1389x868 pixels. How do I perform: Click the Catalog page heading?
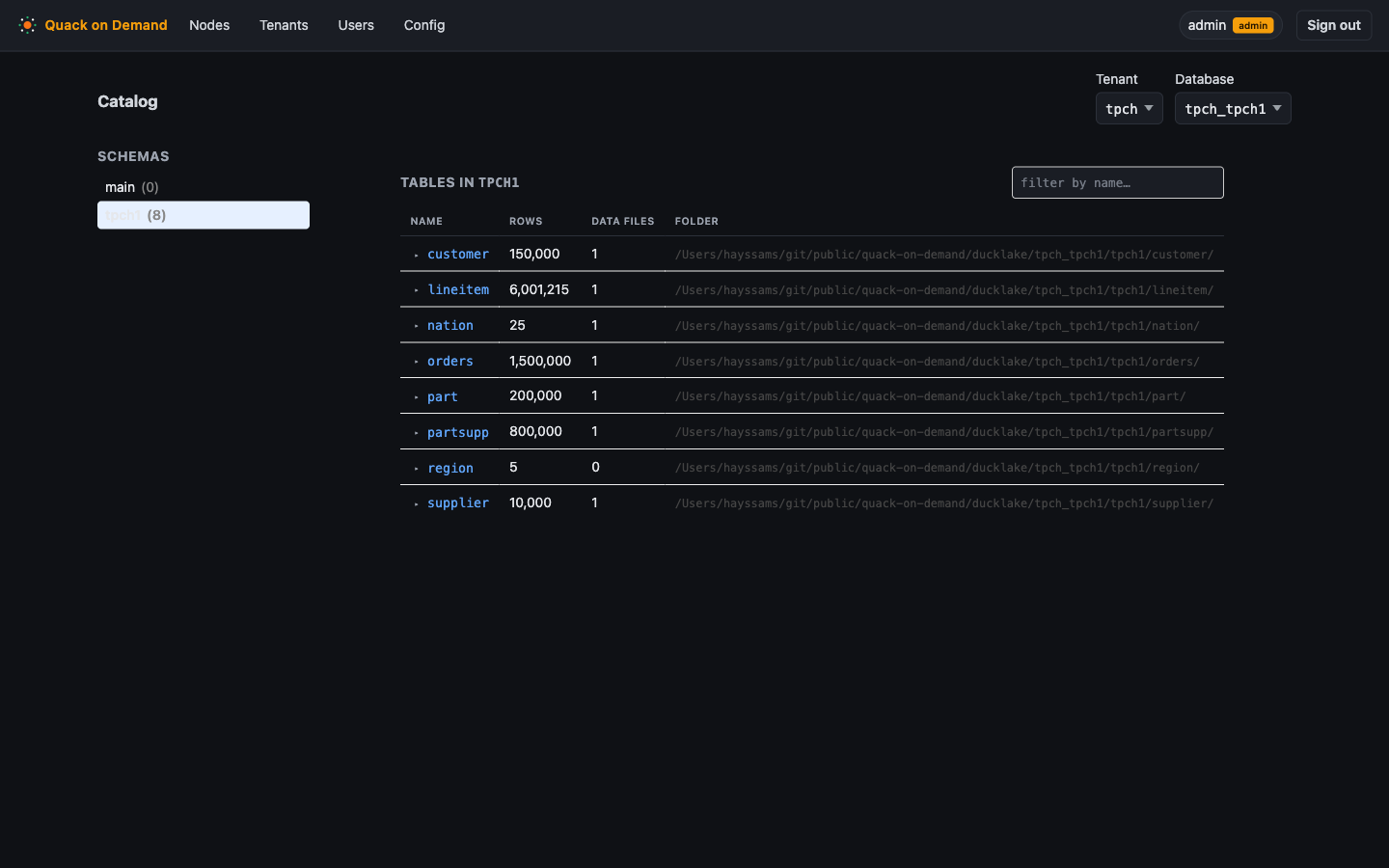point(127,101)
